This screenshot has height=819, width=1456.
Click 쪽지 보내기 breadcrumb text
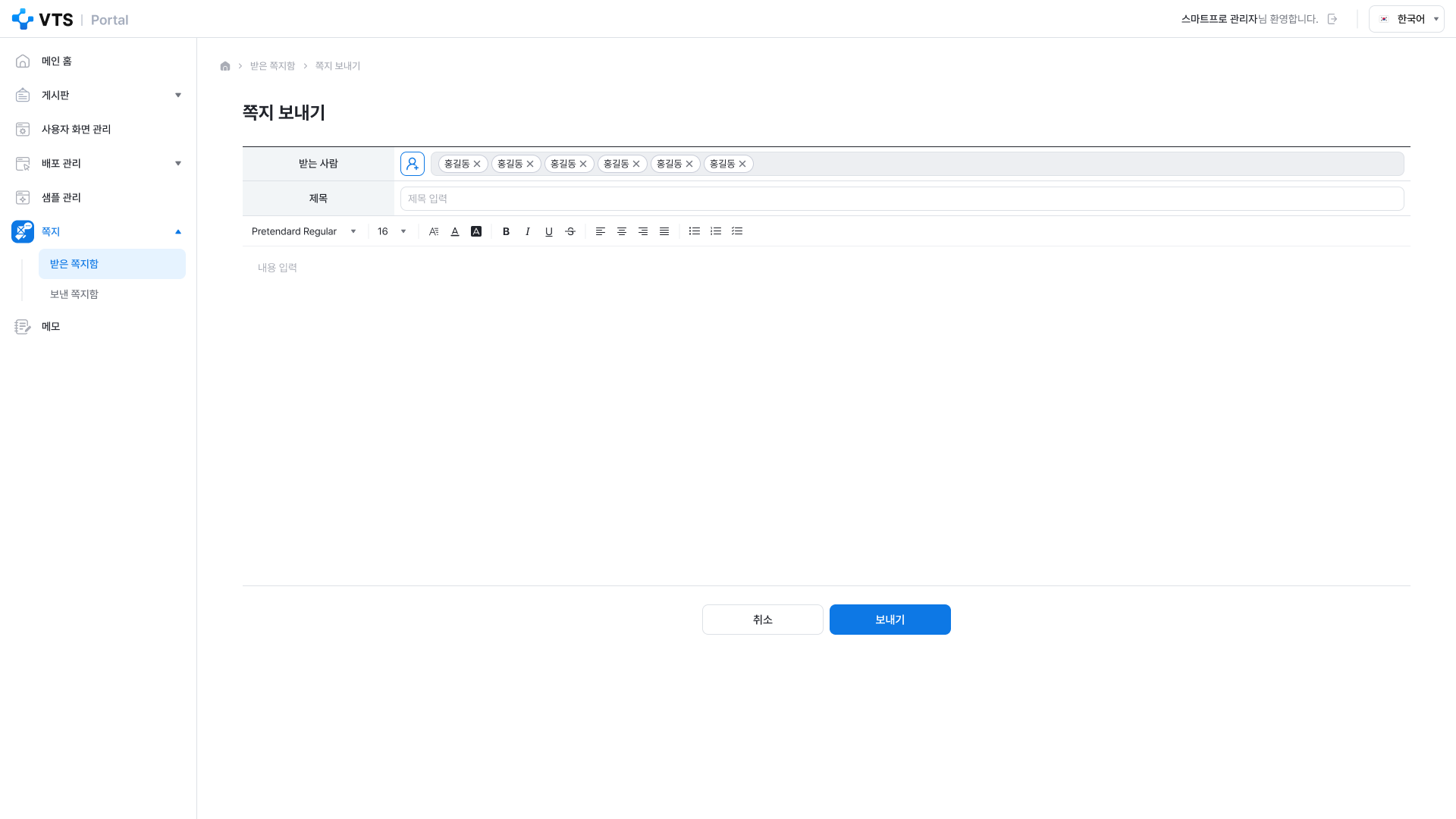tap(337, 66)
